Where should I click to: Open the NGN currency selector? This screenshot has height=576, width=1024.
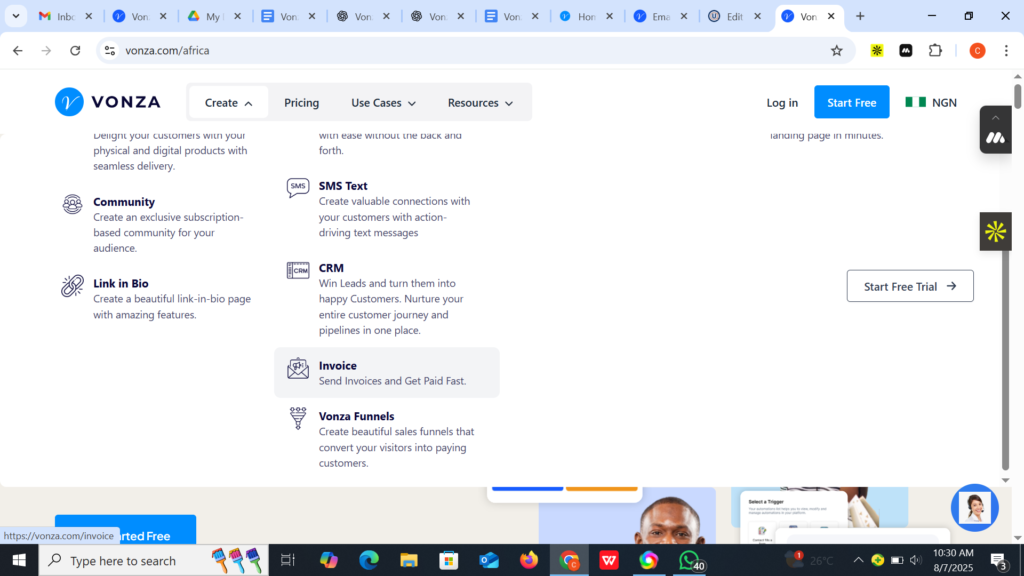click(931, 103)
